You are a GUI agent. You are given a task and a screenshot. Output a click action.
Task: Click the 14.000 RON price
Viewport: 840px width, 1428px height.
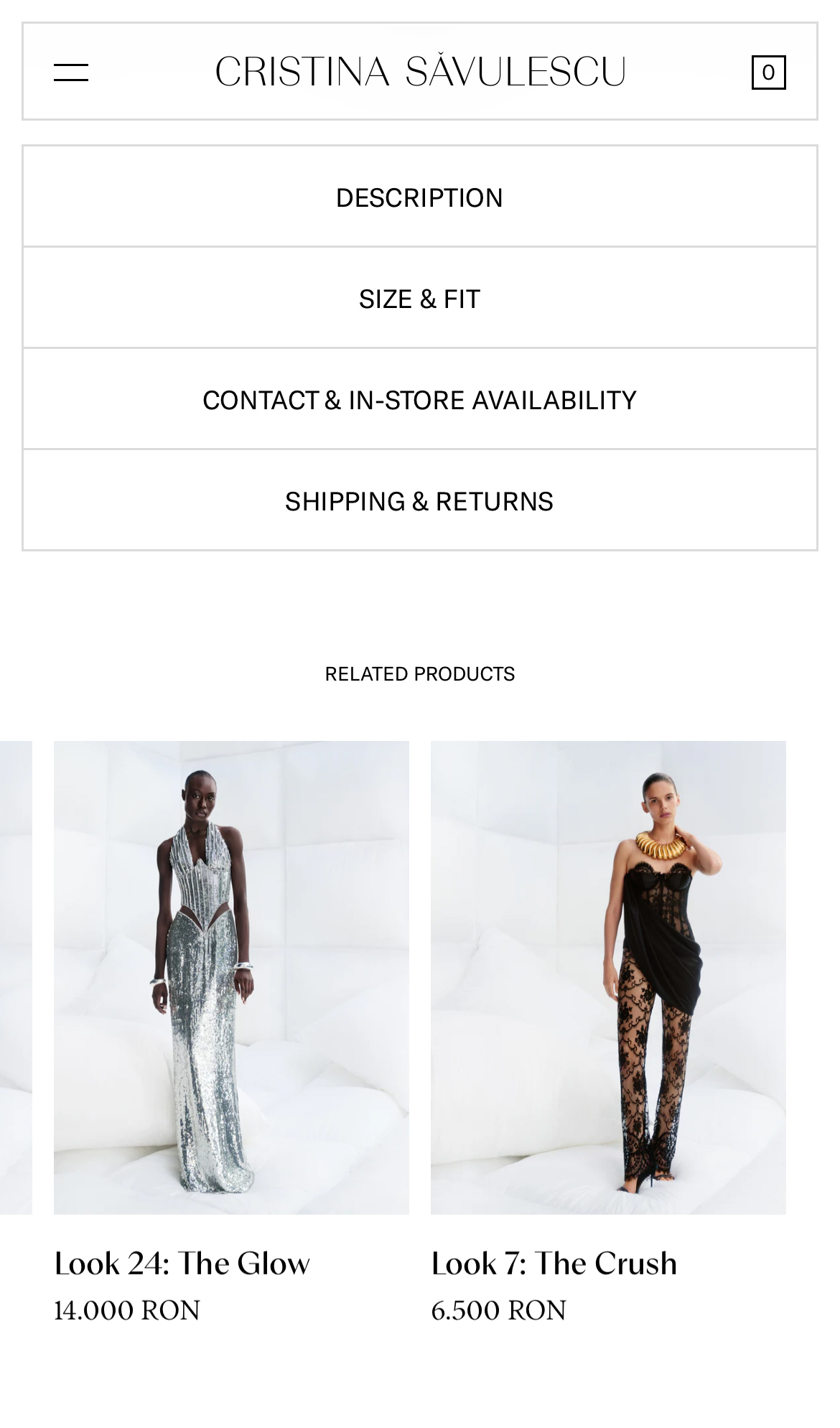tap(127, 1310)
